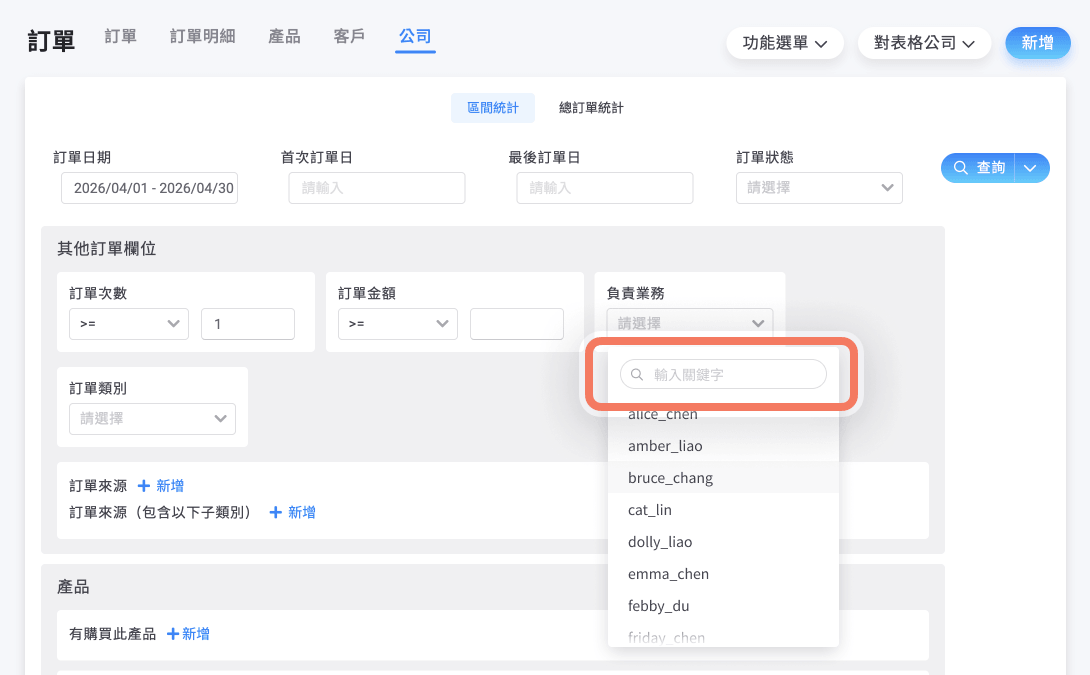Click the 首次訂單日 input field
The image size is (1090, 675).
pyautogui.click(x=377, y=188)
